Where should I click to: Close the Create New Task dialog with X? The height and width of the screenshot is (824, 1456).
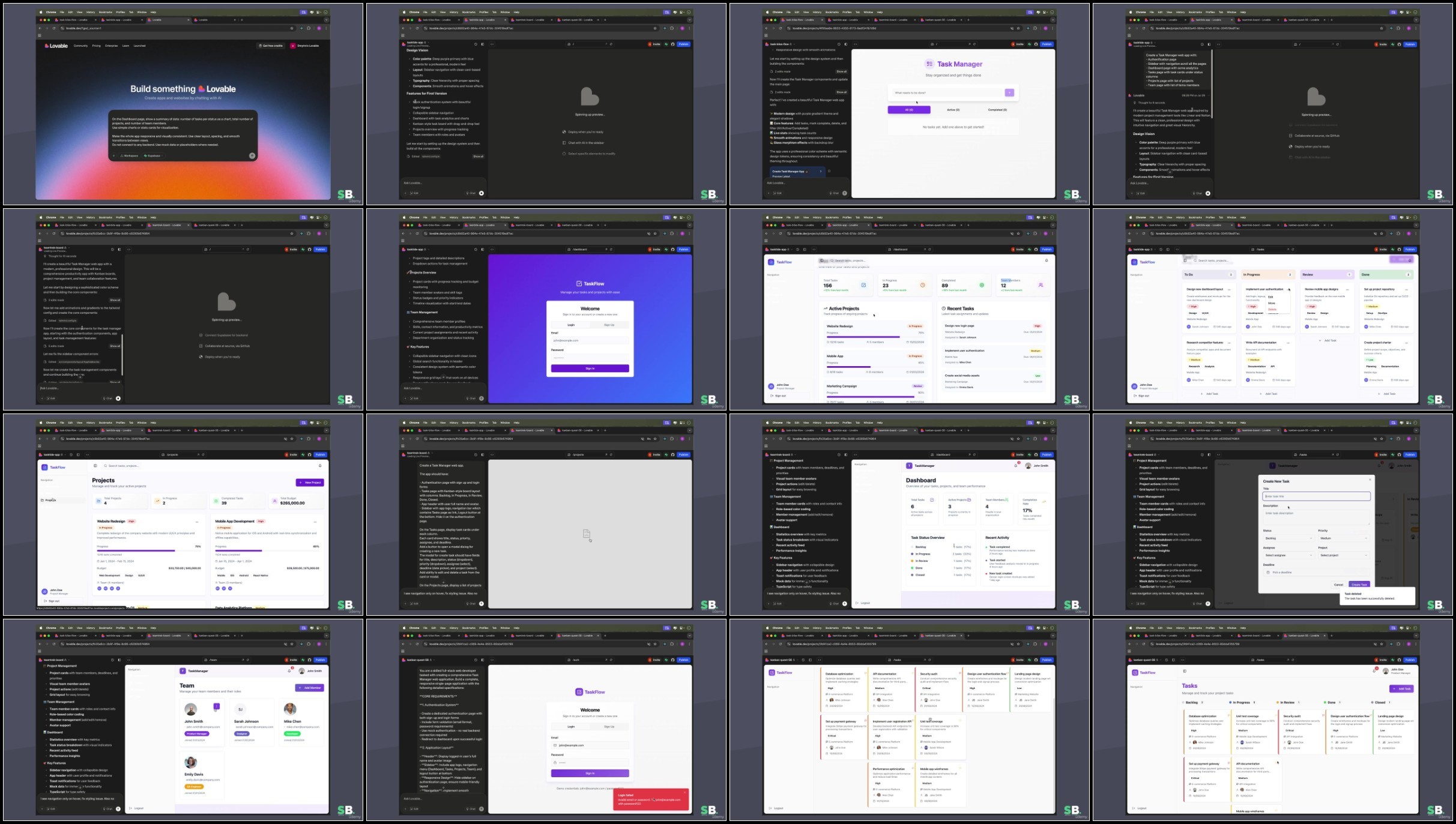[x=1370, y=480]
